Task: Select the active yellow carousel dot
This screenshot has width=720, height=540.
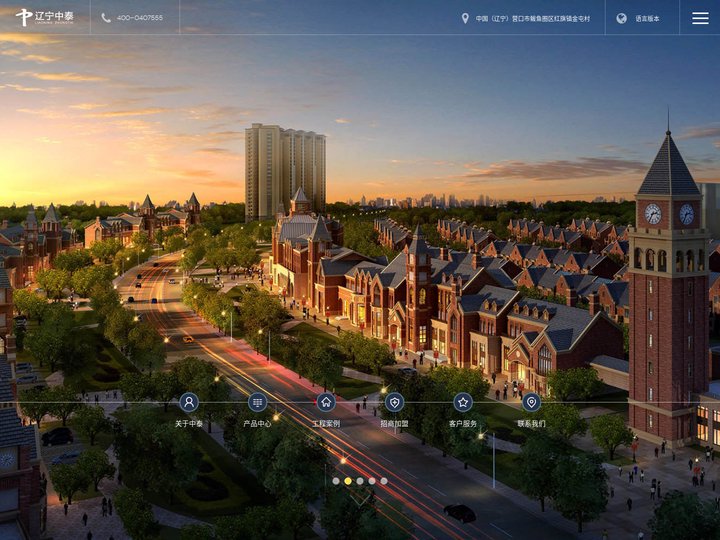Action: pos(348,481)
